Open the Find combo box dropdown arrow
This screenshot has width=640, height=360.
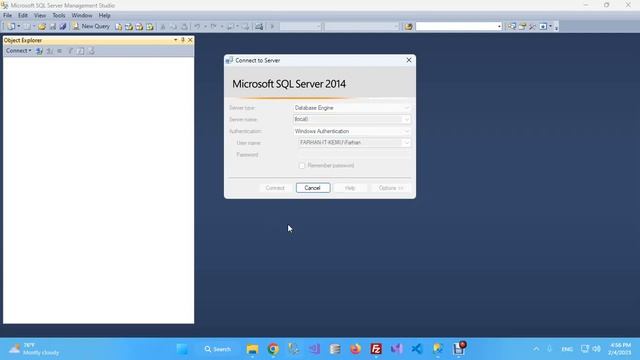499,27
